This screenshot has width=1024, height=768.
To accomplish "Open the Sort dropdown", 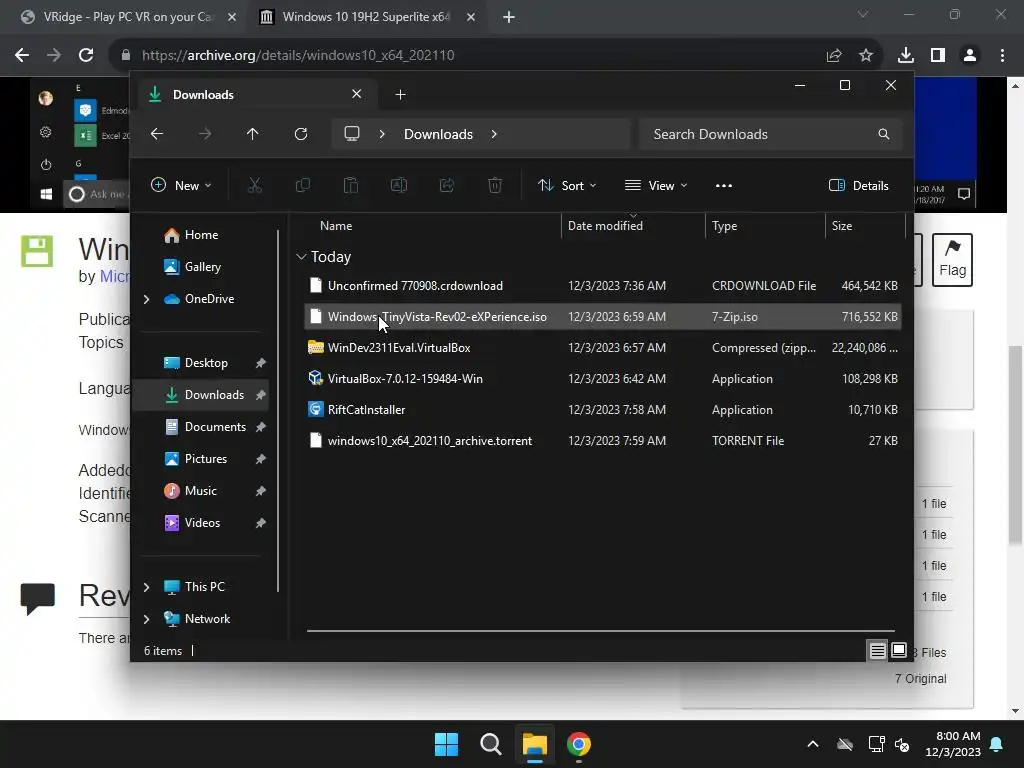I will (566, 185).
